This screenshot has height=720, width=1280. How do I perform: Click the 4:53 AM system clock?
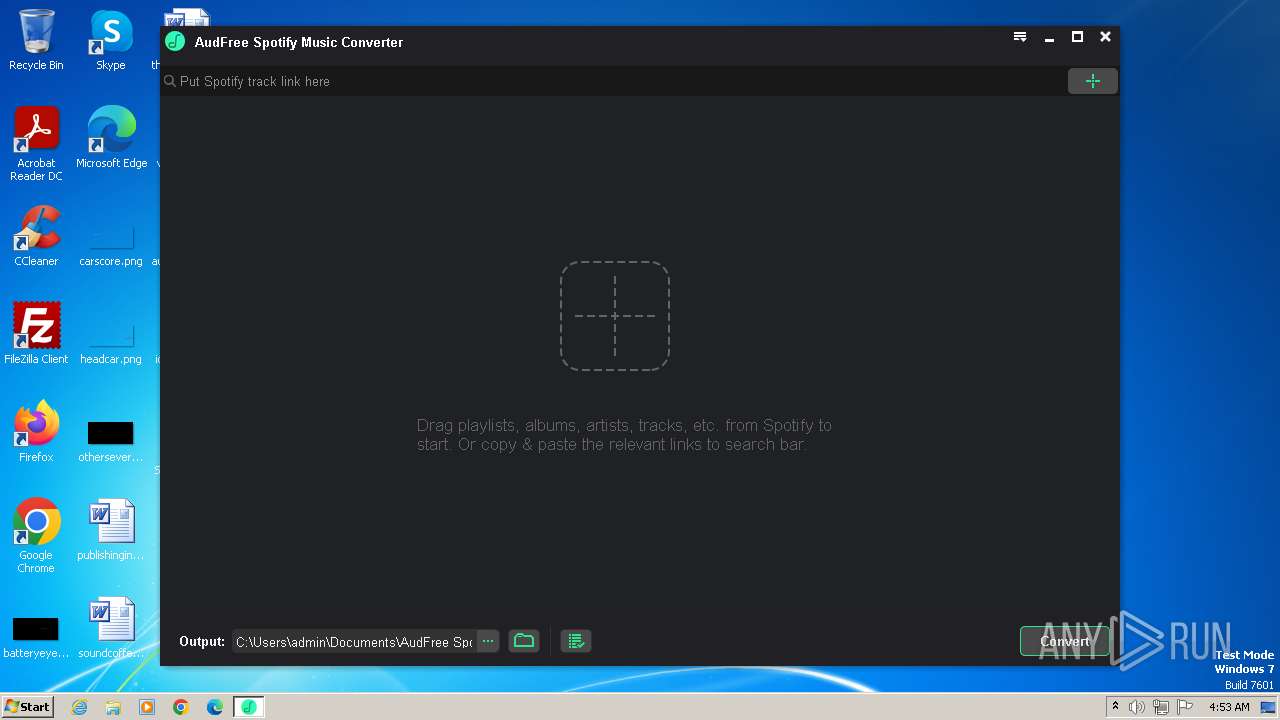point(1229,707)
